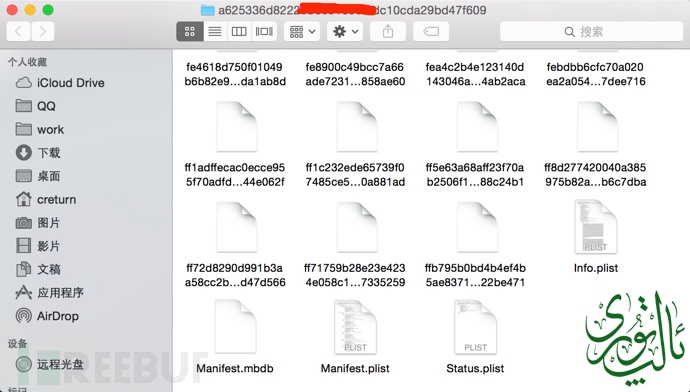Click the folder icon in the title bar

[x=207, y=10]
